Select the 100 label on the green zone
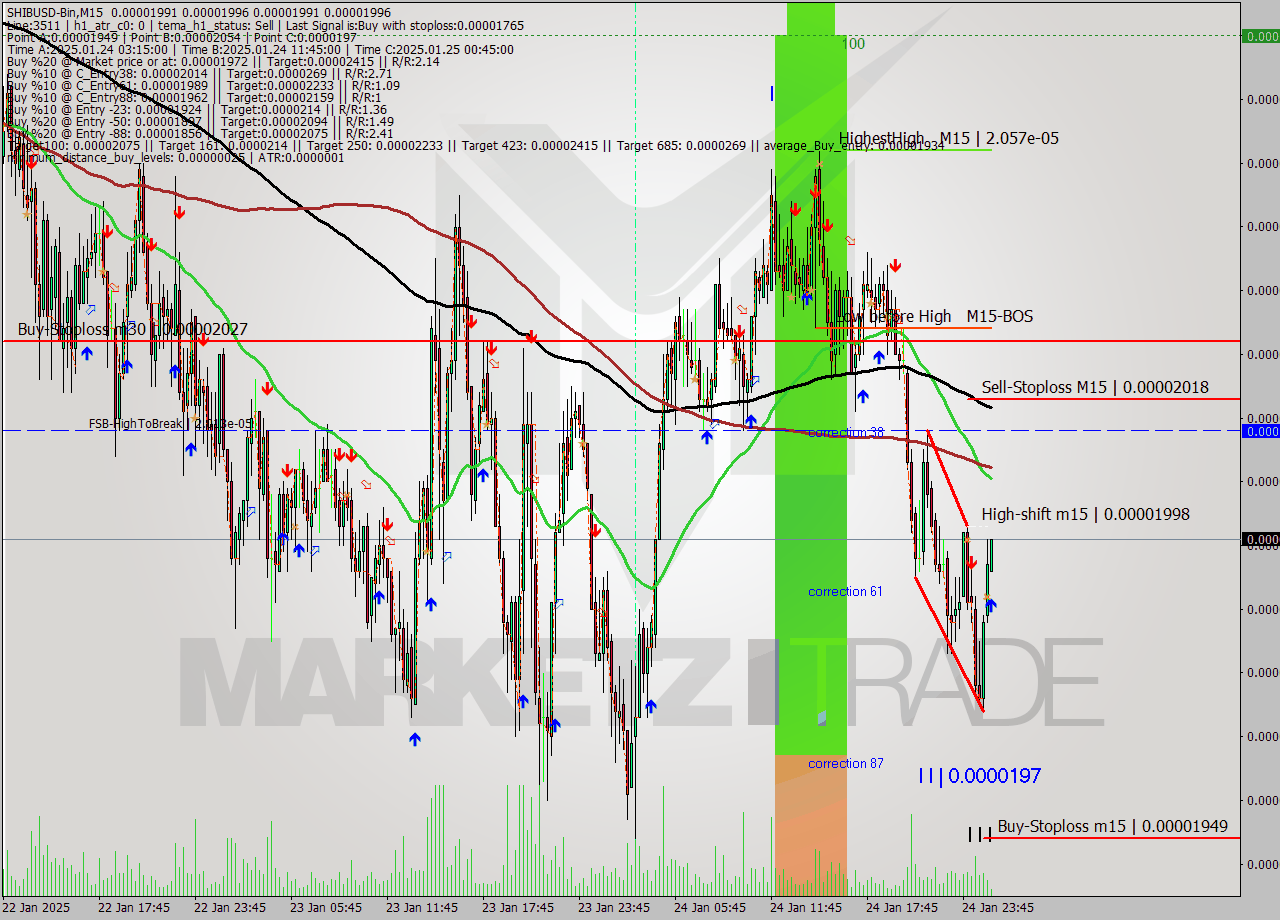Screen dimensions: 1280x920 pos(852,44)
